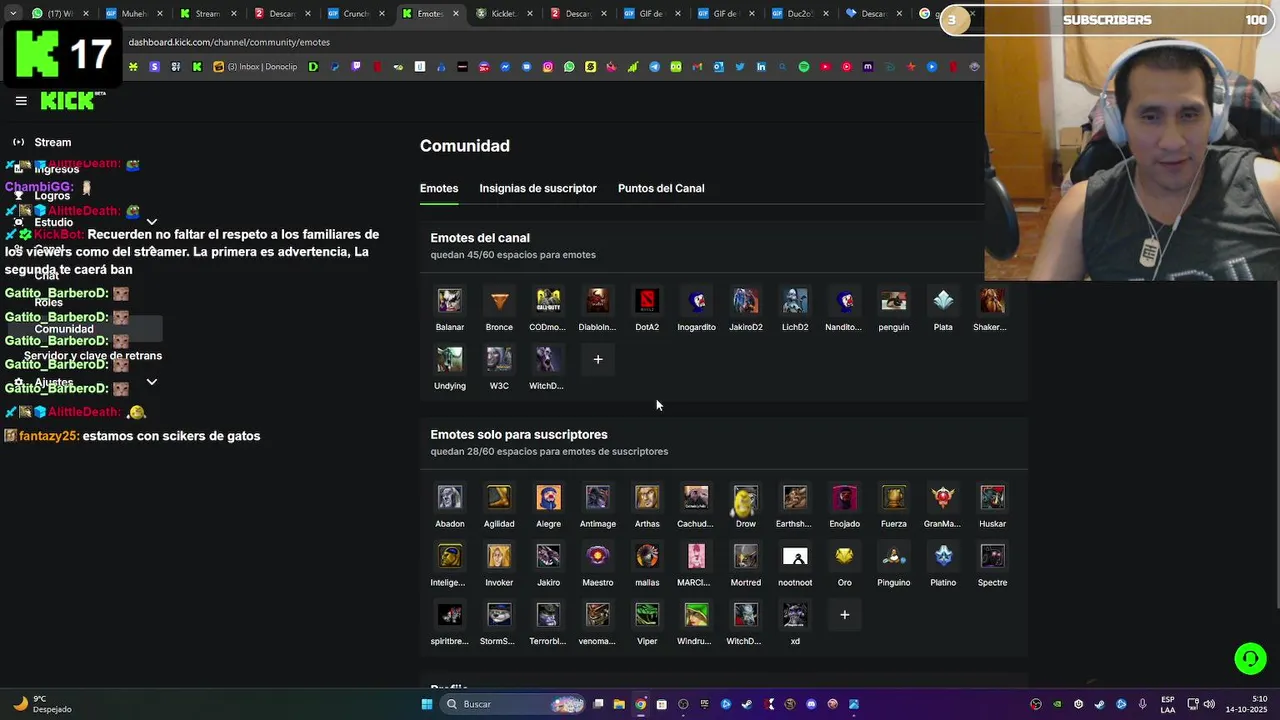Open the penguin channel emote
1280x720 pixels.
point(894,301)
